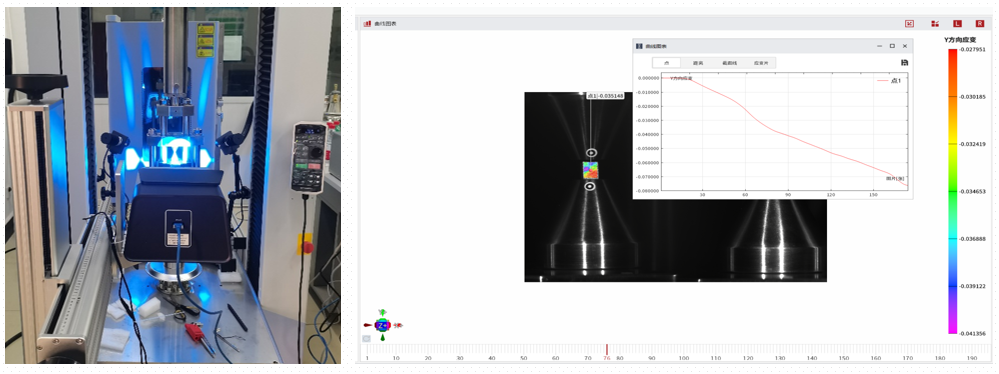Viewport: 999px width, 374px height.
Task: Click the colored strain map region on specimen
Action: click(x=591, y=169)
